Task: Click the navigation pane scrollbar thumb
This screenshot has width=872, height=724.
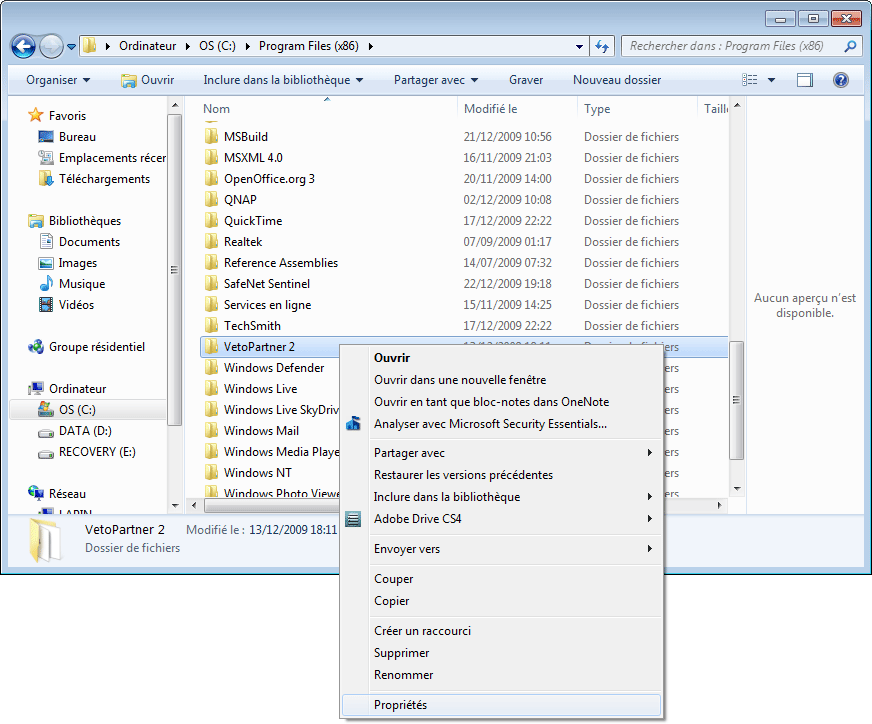Action: coord(174,270)
